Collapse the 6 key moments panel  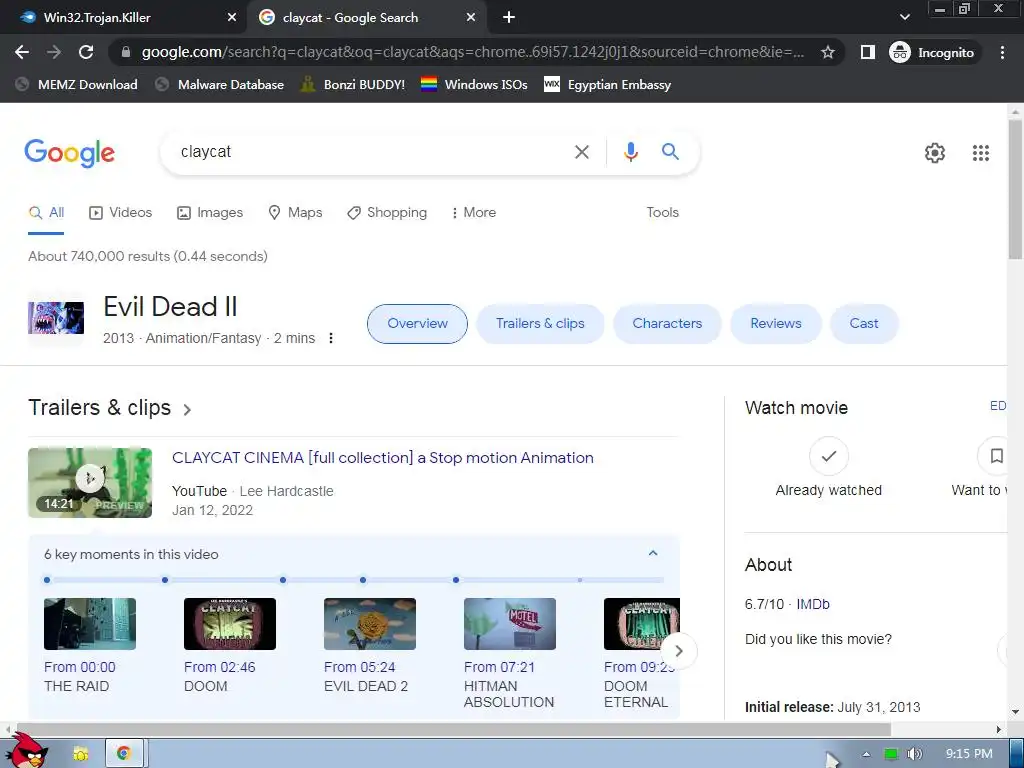(652, 554)
